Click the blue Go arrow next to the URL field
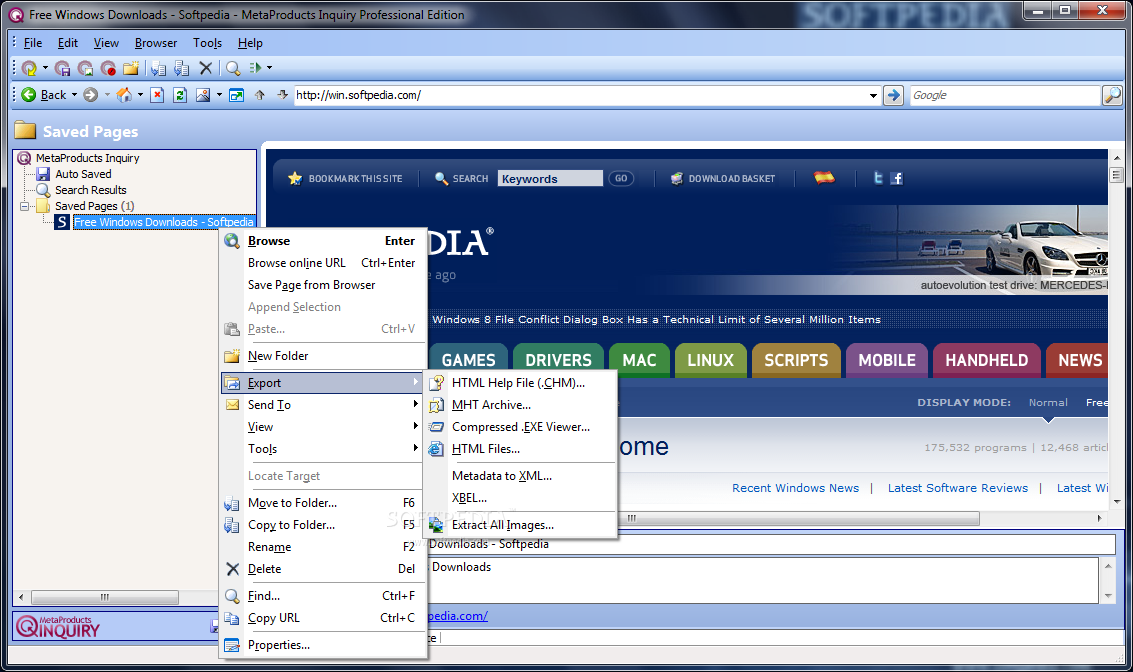 894,95
